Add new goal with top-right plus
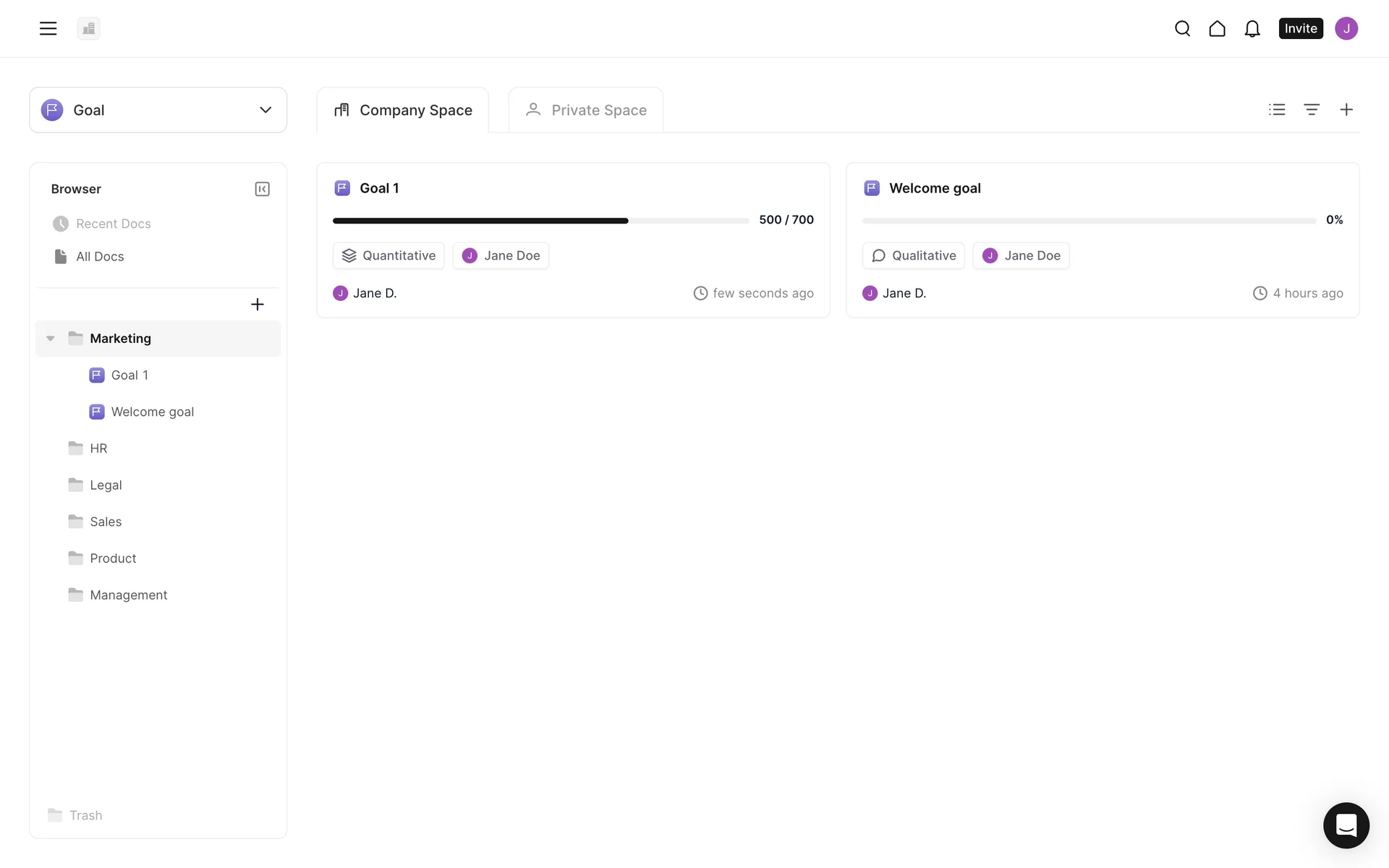 [1346, 109]
